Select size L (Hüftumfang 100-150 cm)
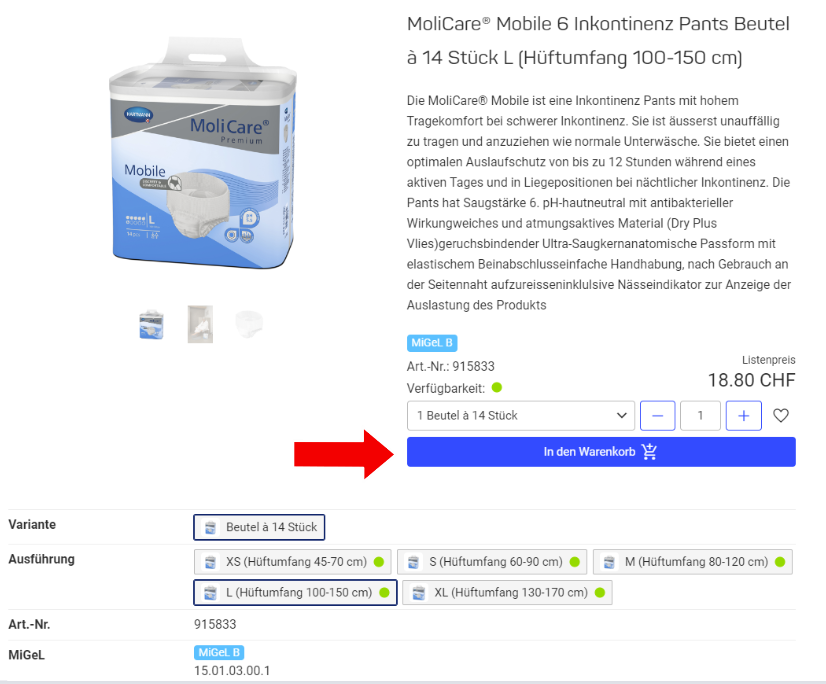Image resolution: width=826 pixels, height=684 pixels. click(295, 592)
